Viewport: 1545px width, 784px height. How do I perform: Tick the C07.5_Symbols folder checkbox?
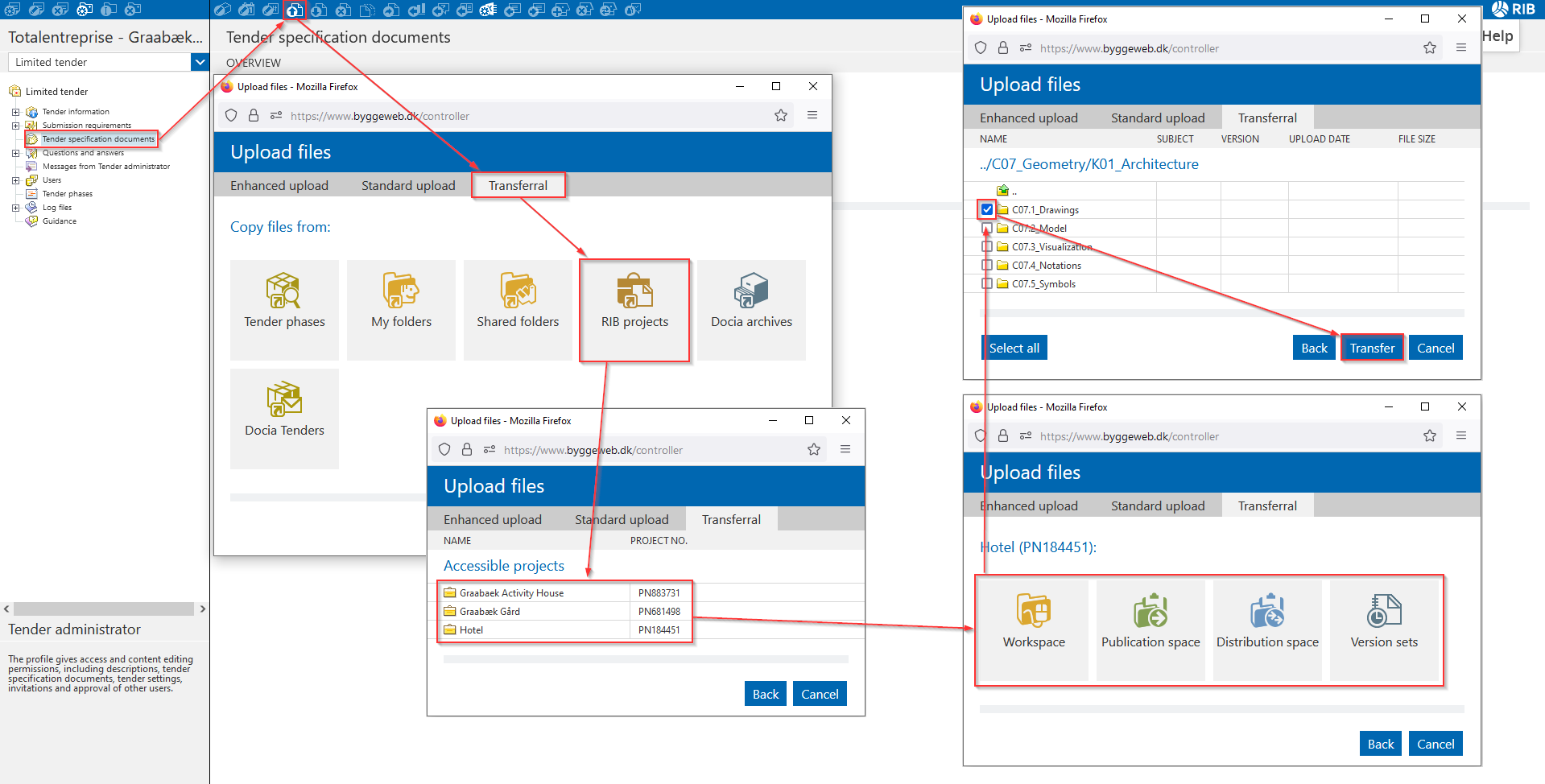click(987, 283)
